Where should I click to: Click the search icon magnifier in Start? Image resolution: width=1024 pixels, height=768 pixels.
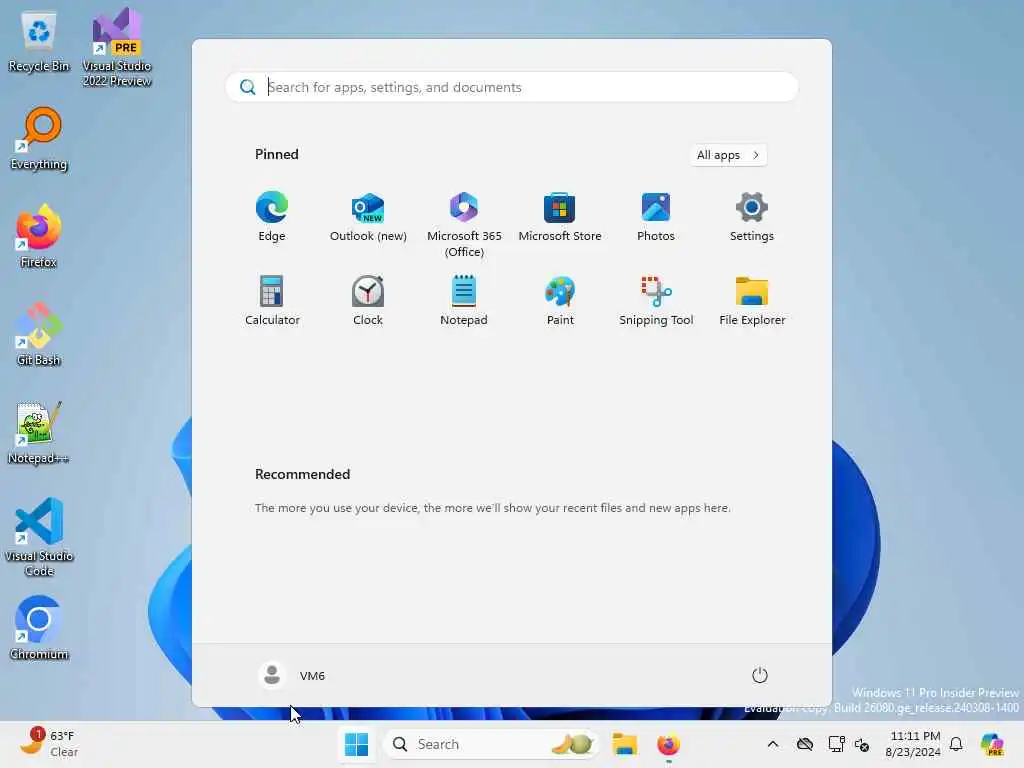pos(248,87)
